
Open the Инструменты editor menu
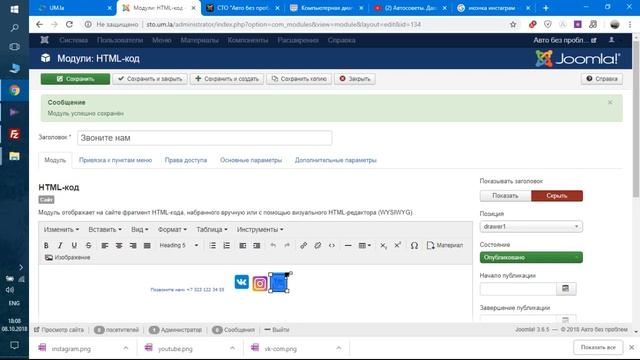(x=260, y=229)
